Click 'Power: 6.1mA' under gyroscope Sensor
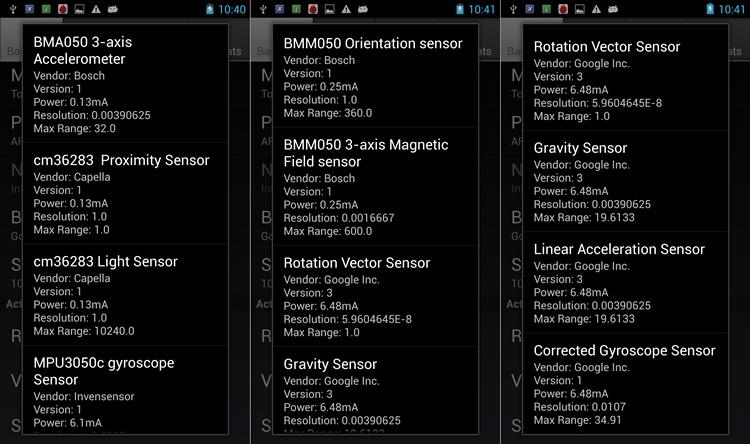 (67, 423)
